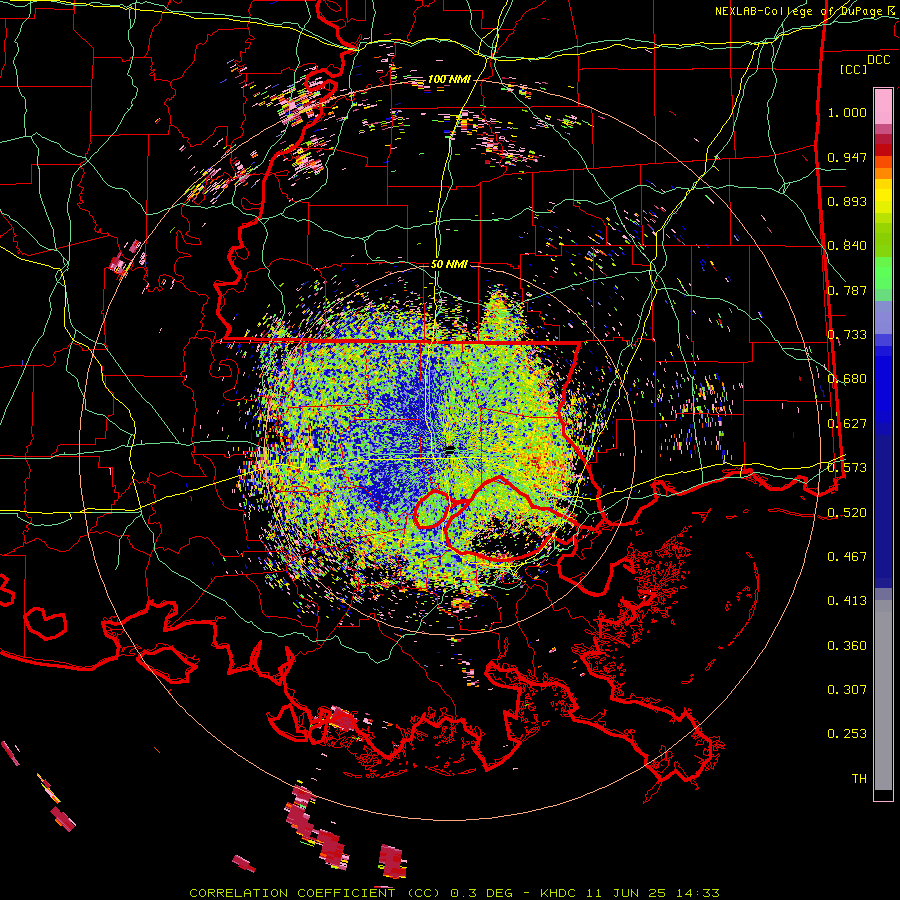Click the 0.680 value on the color scale
Image resolution: width=900 pixels, height=900 pixels.
point(847,379)
